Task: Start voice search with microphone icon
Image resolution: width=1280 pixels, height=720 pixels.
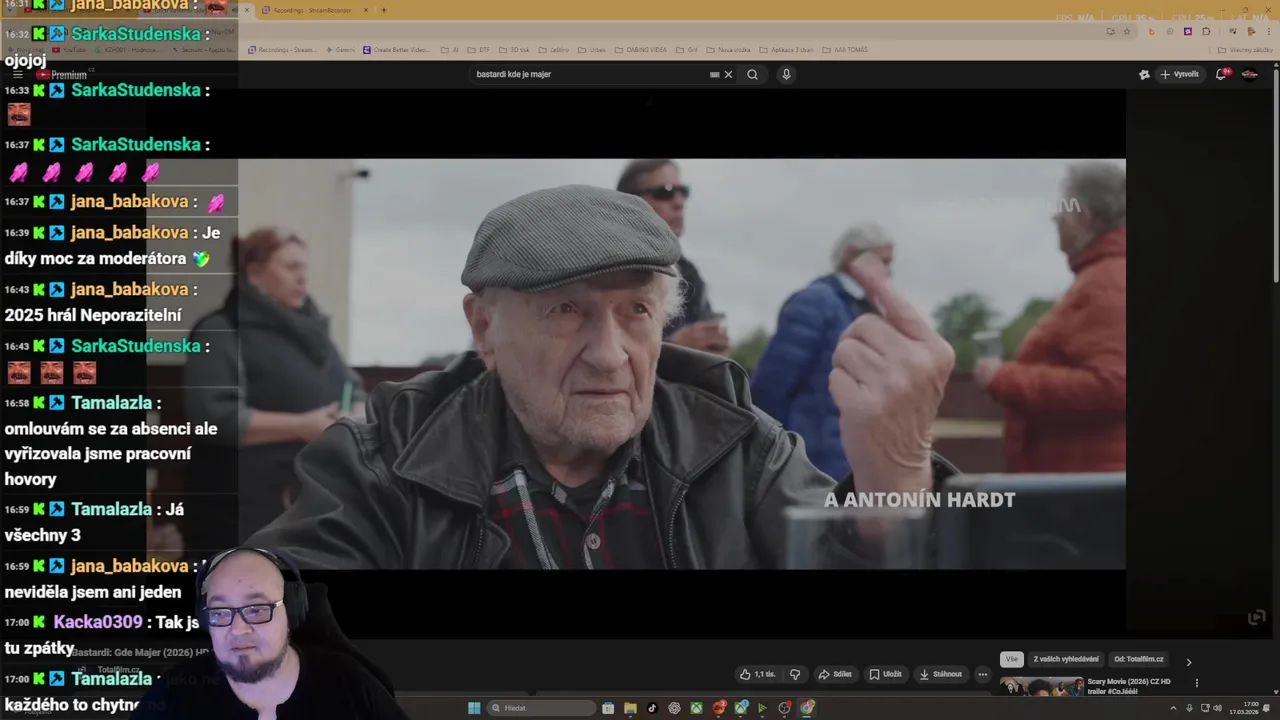Action: (x=786, y=74)
